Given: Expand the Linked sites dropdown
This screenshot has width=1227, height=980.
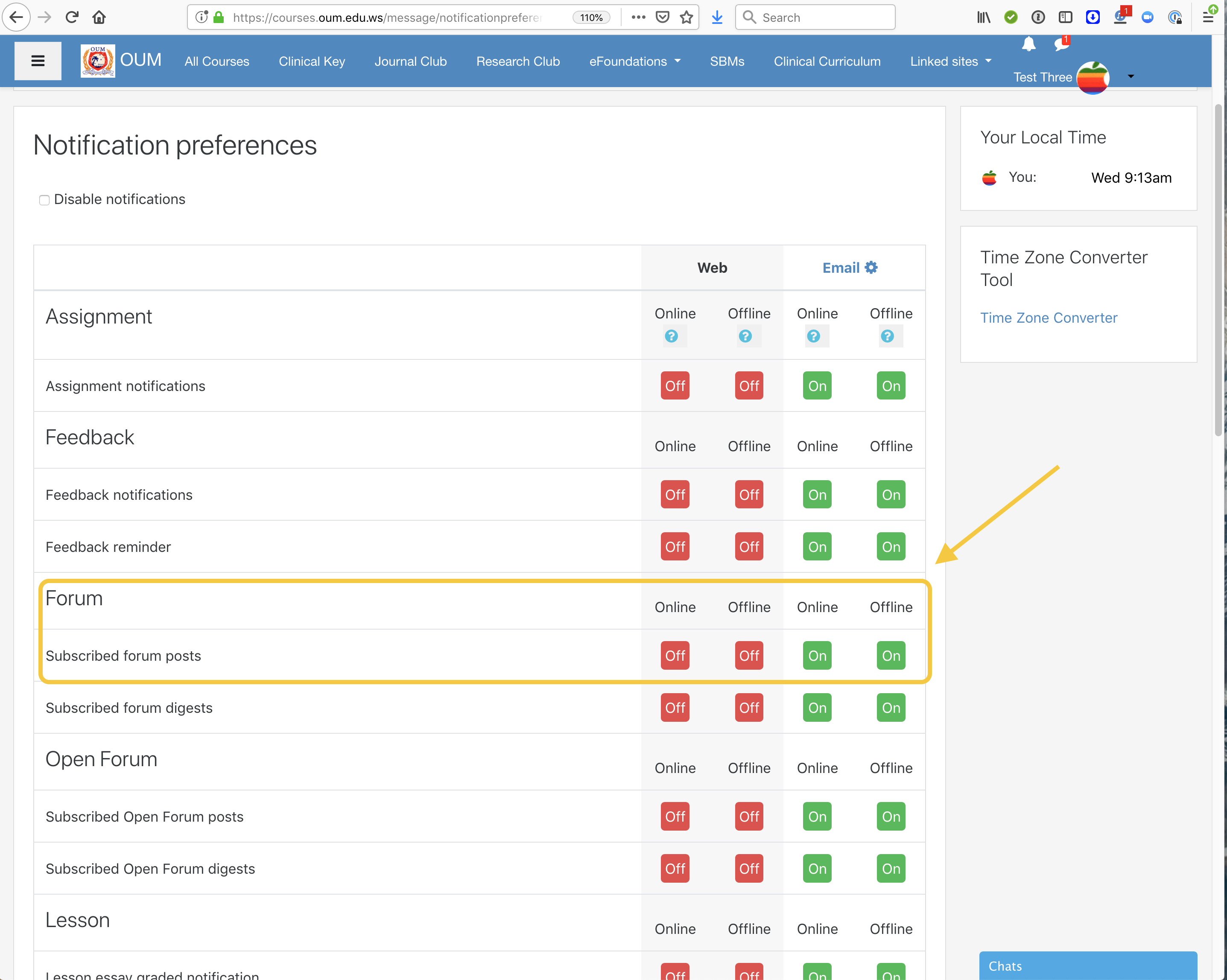Looking at the screenshot, I should (x=950, y=61).
